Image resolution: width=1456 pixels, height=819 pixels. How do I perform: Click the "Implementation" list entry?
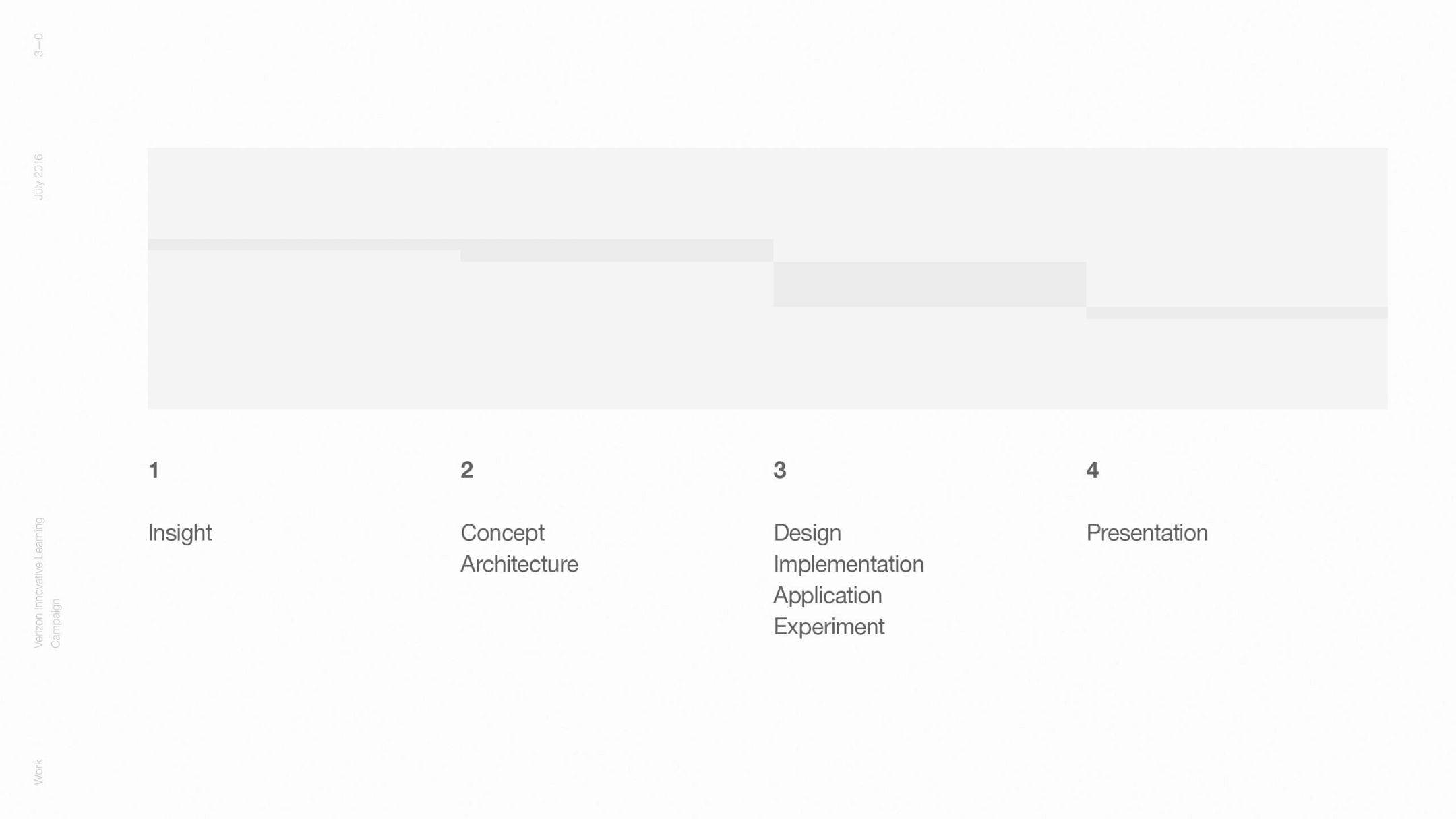(849, 564)
